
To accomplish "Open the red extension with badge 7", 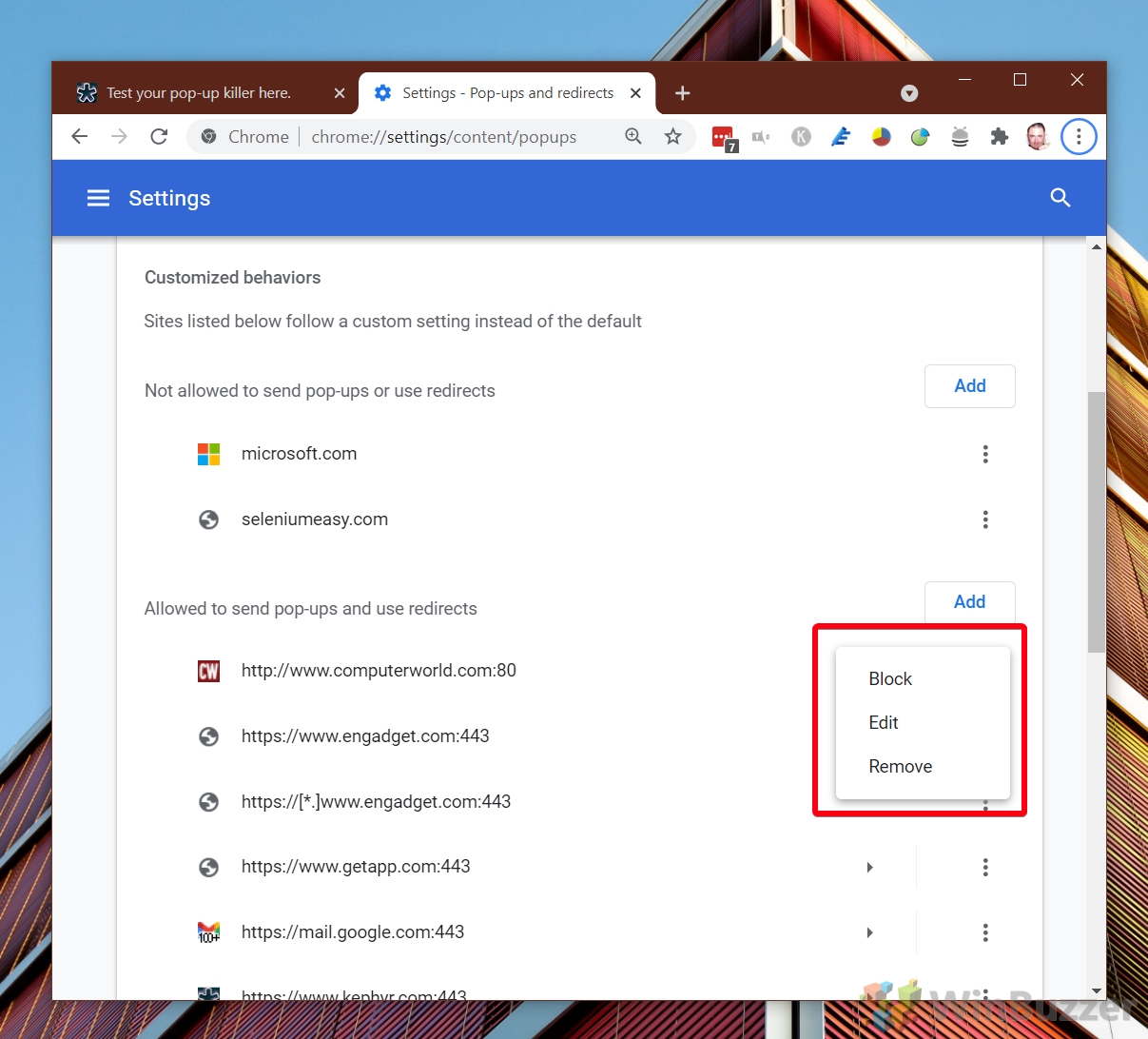I will pos(725,138).
